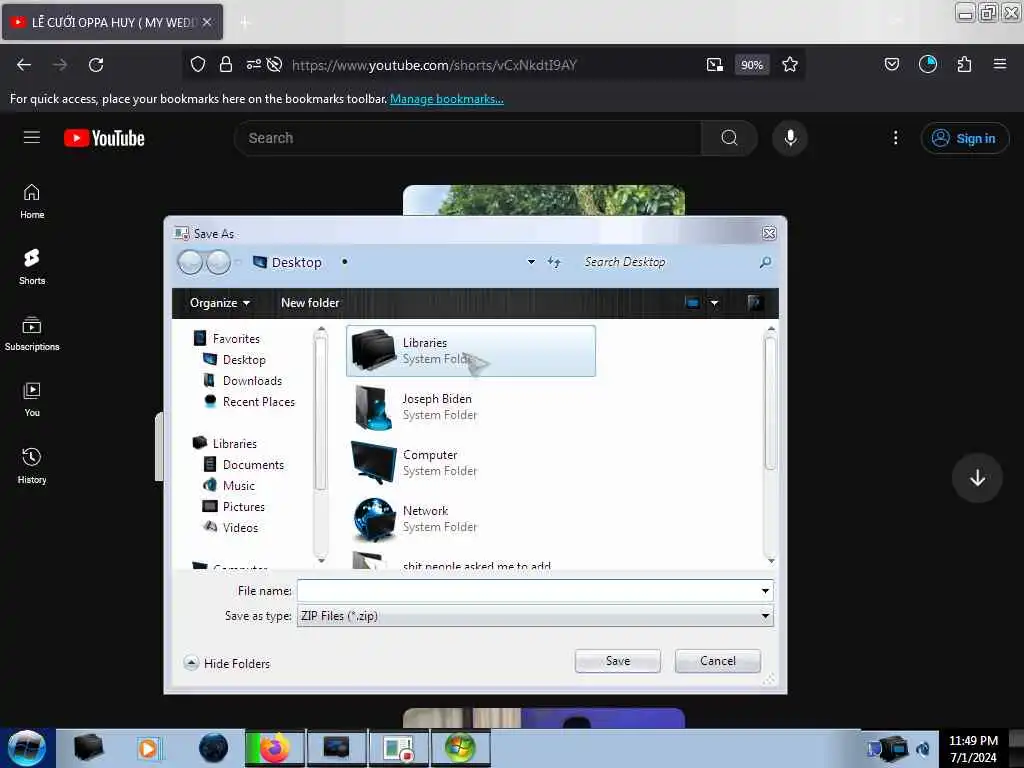Go back in Firefox browser
The image size is (1024, 768).
click(x=24, y=65)
